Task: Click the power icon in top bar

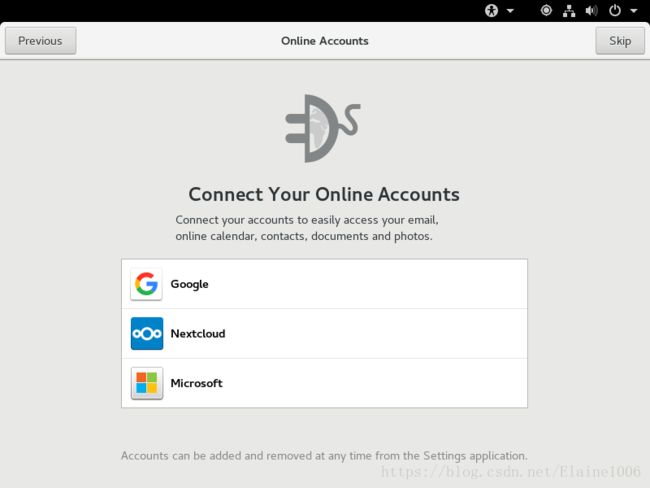Action: point(615,10)
